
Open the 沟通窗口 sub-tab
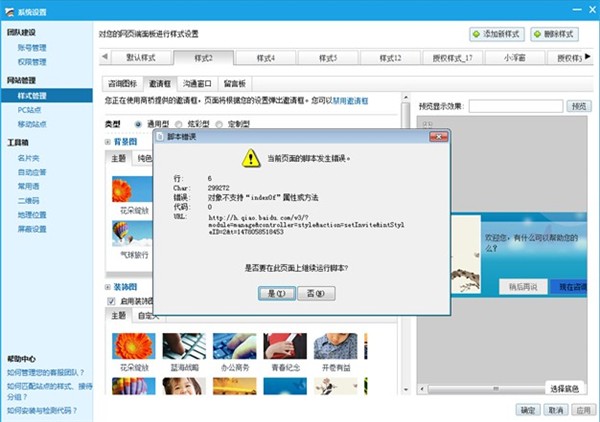pyautogui.click(x=197, y=83)
